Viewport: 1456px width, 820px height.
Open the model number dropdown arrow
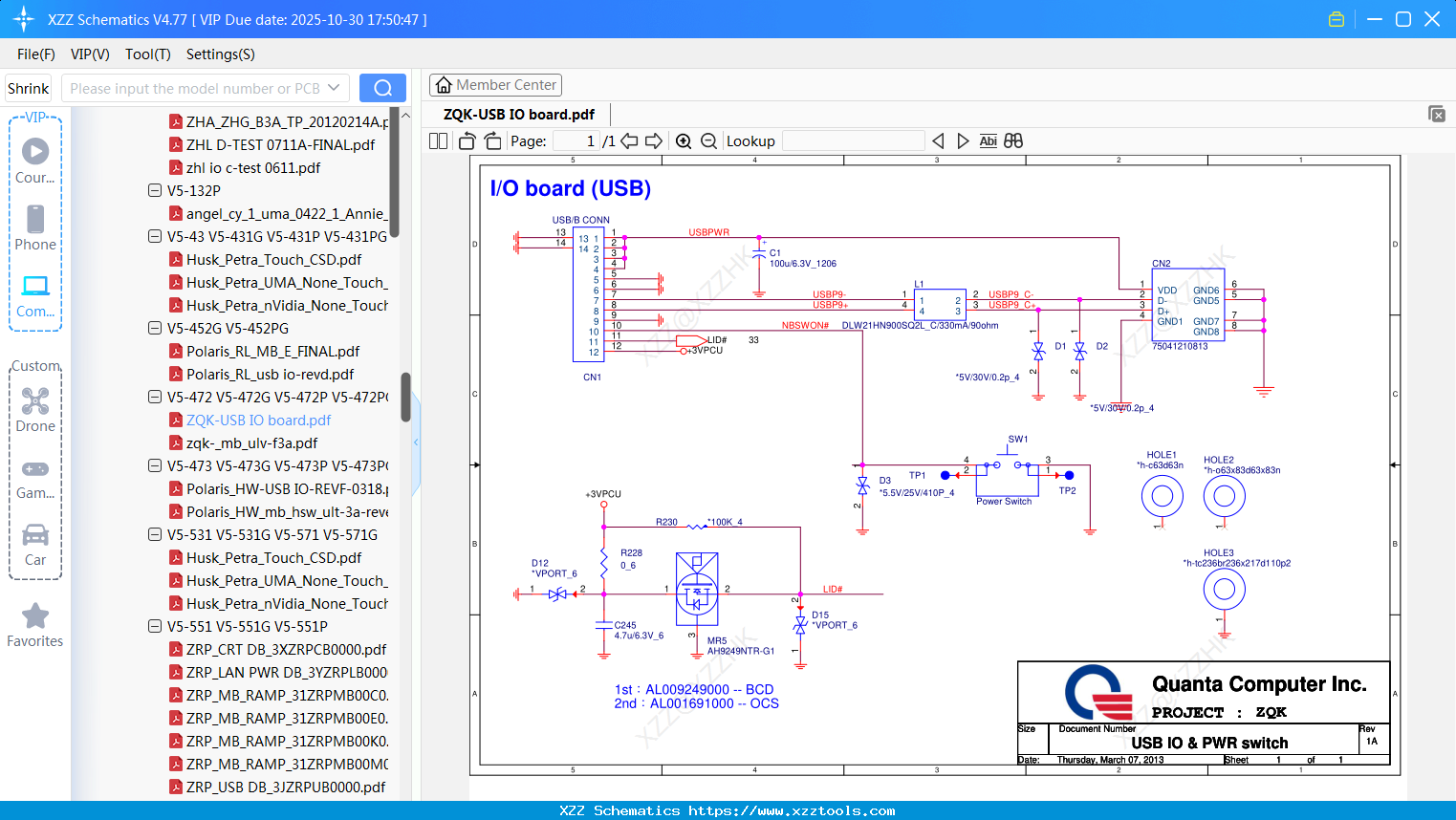point(334,88)
